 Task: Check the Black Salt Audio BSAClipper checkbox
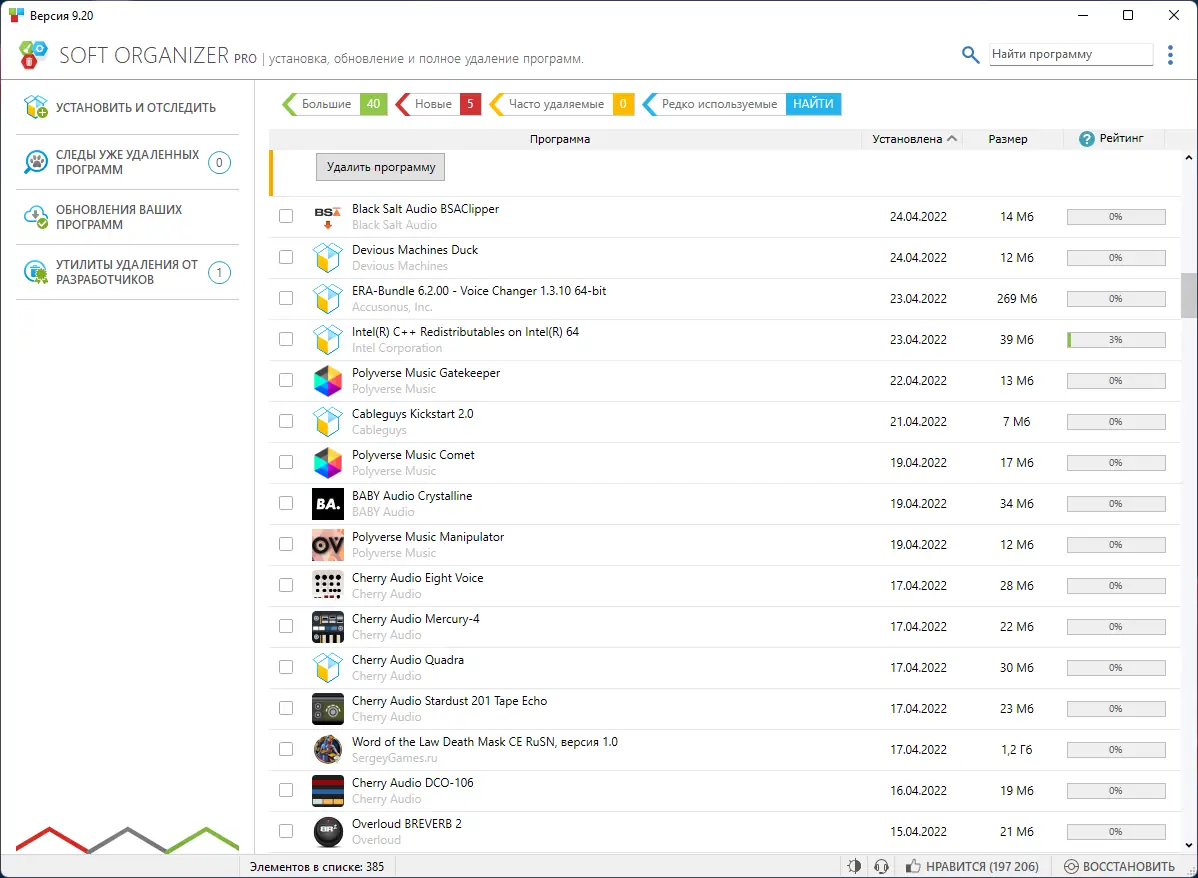(286, 216)
